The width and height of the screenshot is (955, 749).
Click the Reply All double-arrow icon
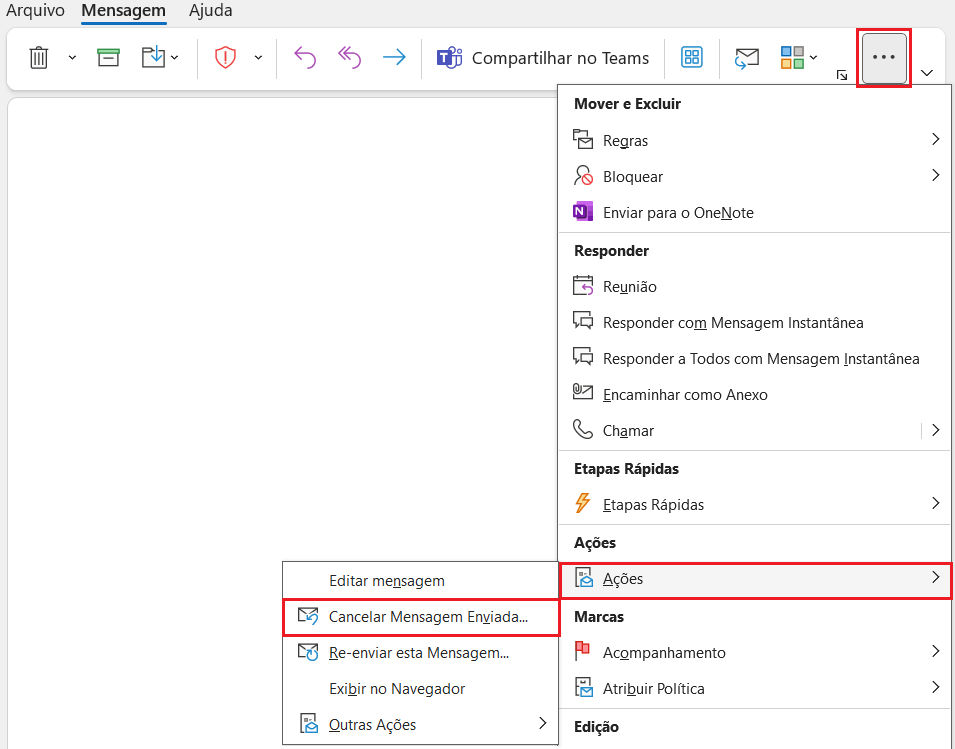[x=350, y=58]
